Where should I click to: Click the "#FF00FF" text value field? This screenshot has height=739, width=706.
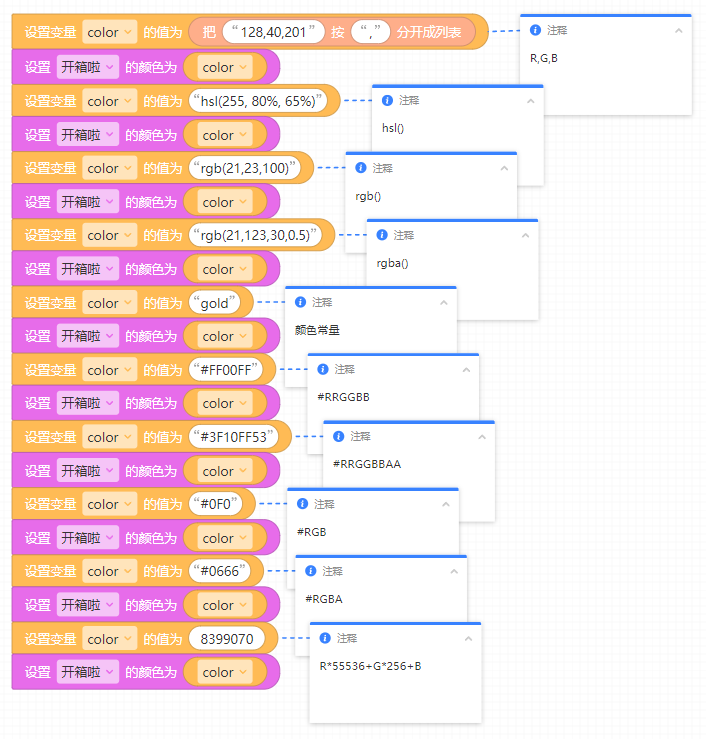click(x=231, y=370)
